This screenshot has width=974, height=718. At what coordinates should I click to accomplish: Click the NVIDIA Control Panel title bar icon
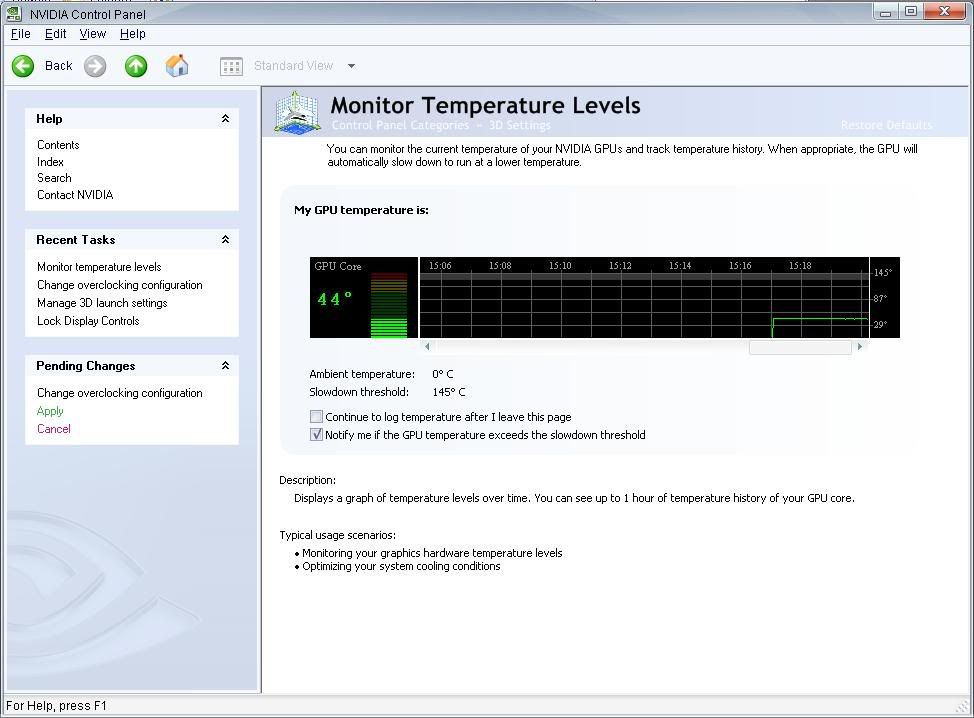pos(14,13)
